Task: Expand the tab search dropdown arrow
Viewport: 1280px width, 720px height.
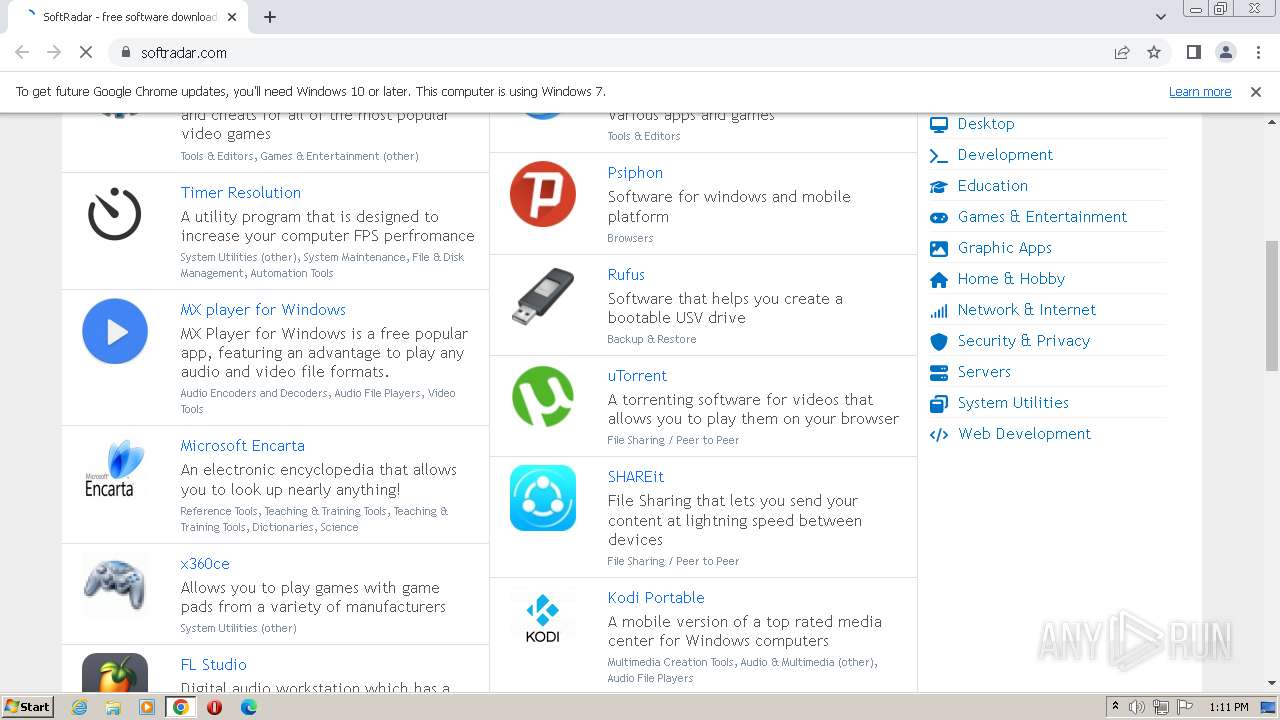Action: [x=1160, y=17]
